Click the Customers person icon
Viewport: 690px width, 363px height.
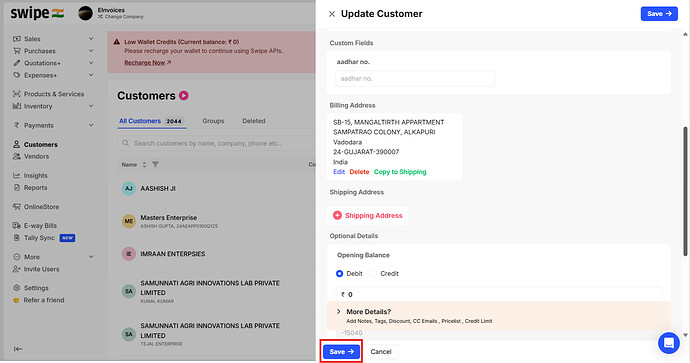(x=17, y=144)
